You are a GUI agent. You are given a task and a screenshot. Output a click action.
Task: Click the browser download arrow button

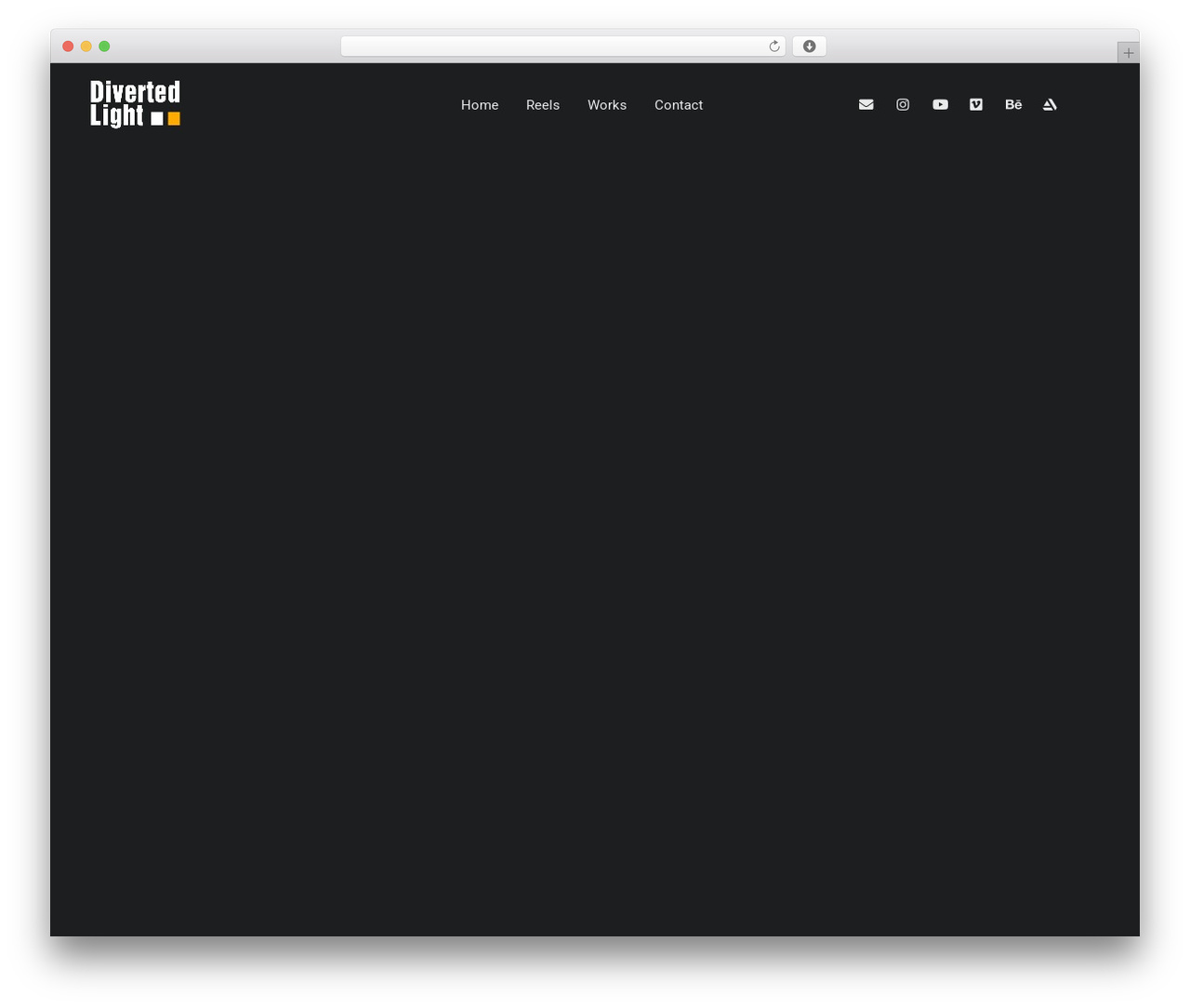809,46
